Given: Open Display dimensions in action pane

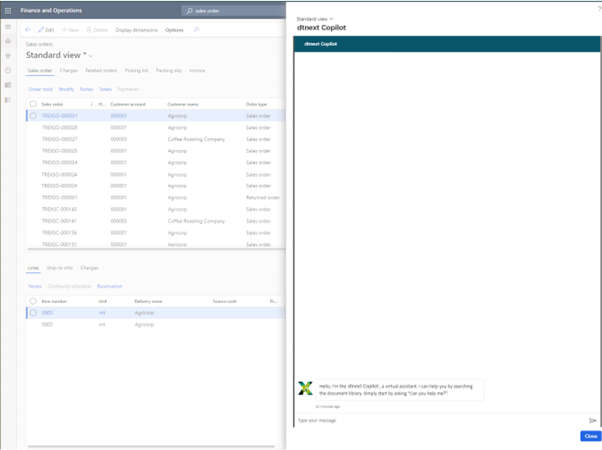Looking at the screenshot, I should pos(136,30).
